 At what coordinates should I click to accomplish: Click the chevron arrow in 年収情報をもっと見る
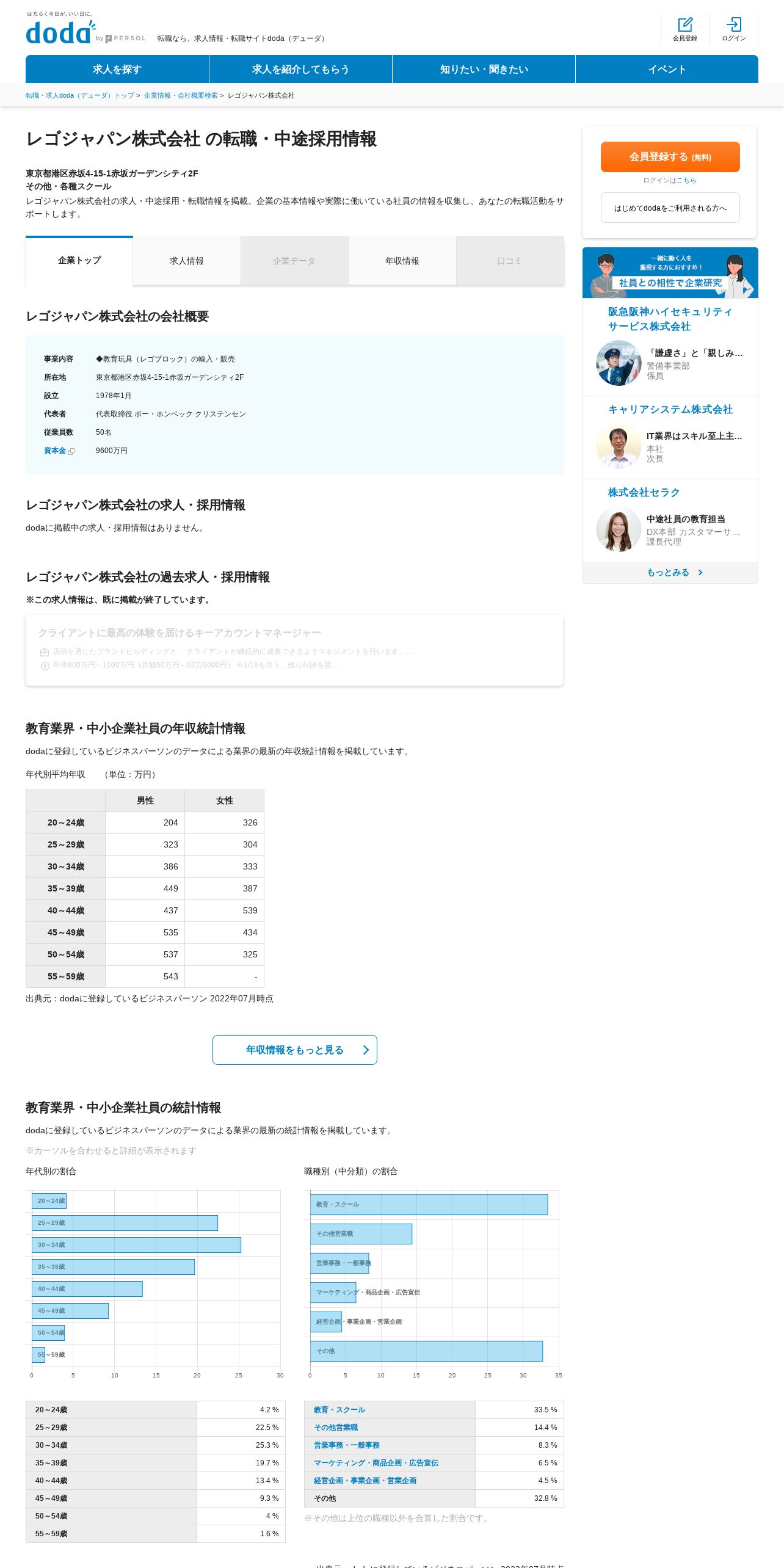(x=366, y=1050)
